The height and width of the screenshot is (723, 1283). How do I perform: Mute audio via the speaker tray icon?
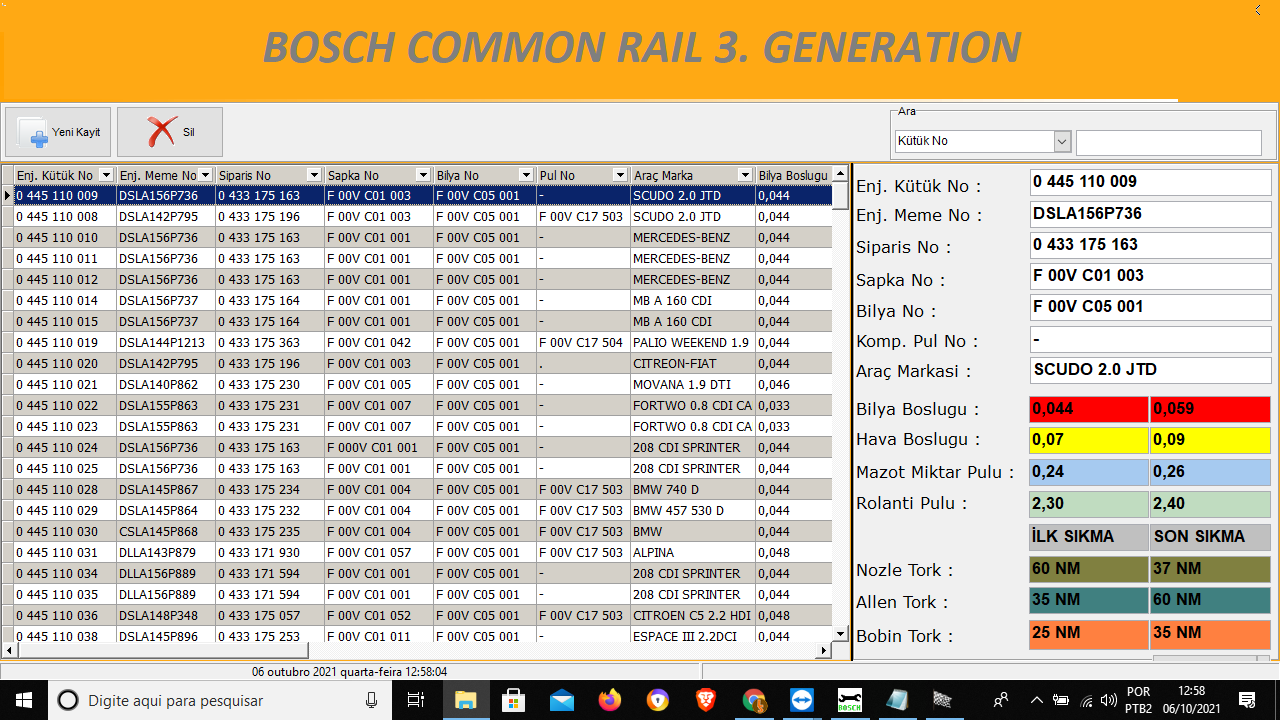point(1110,700)
